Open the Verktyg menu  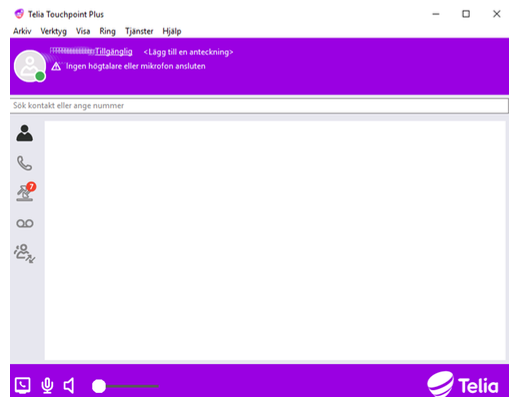point(53,31)
